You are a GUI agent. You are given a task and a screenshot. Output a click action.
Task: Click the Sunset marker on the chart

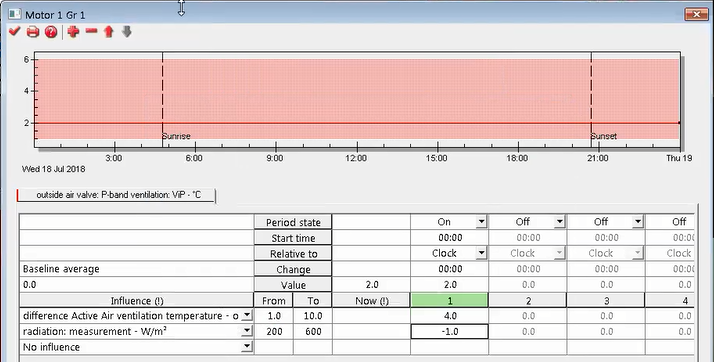(x=604, y=136)
